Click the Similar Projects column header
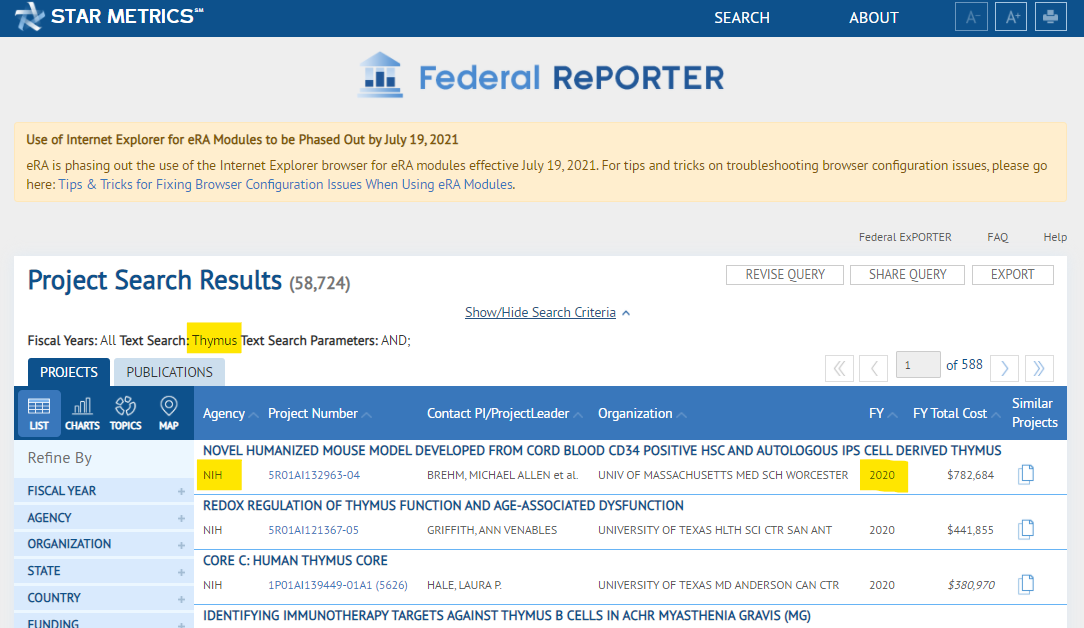Image resolution: width=1084 pixels, height=628 pixels. 1035,413
